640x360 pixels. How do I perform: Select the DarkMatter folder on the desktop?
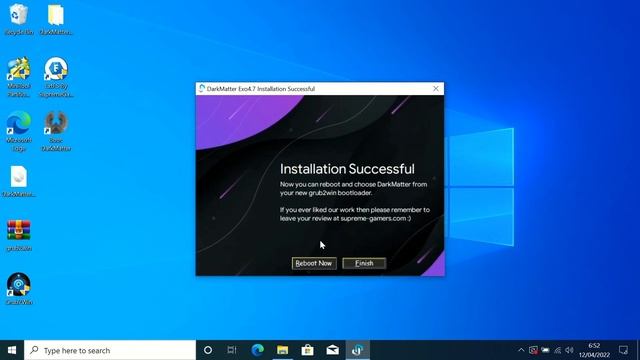[x=56, y=19]
